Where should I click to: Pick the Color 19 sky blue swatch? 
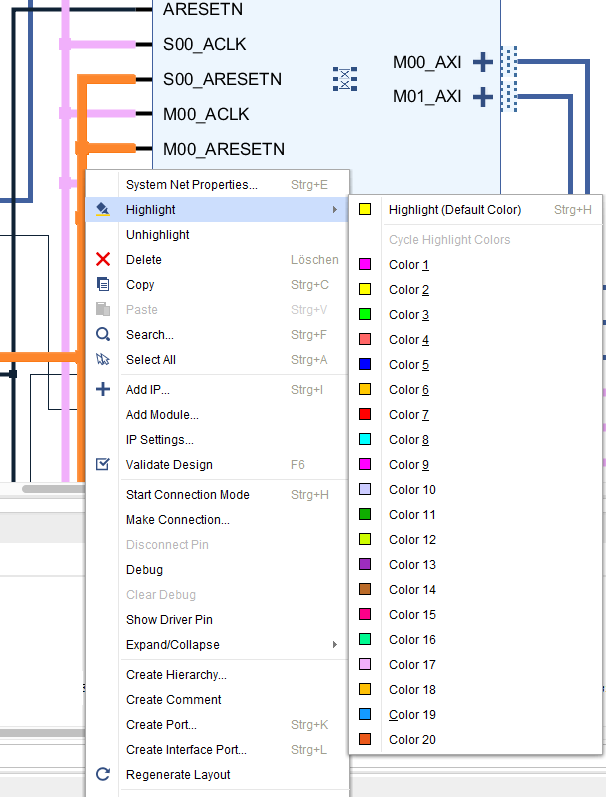tap(365, 714)
